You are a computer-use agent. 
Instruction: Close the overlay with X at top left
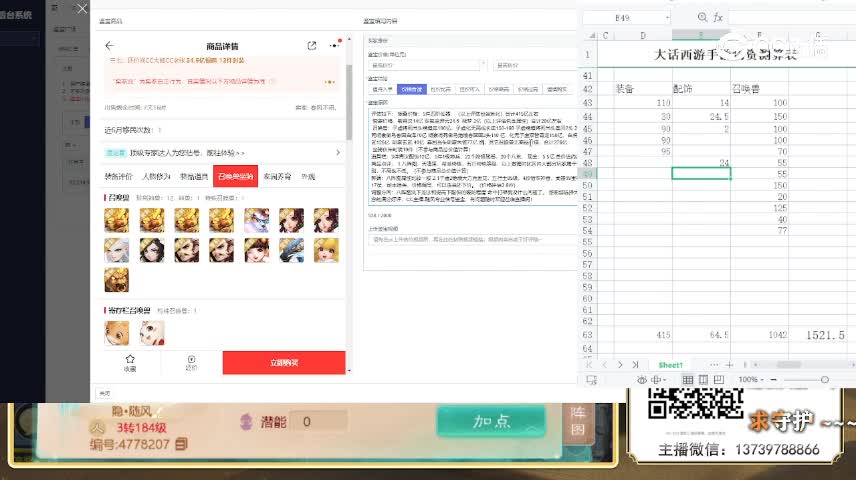(82, 9)
